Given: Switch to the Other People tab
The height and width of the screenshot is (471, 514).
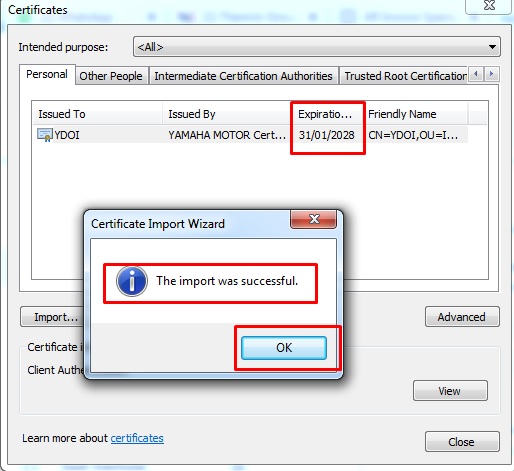Looking at the screenshot, I should pyautogui.click(x=111, y=76).
